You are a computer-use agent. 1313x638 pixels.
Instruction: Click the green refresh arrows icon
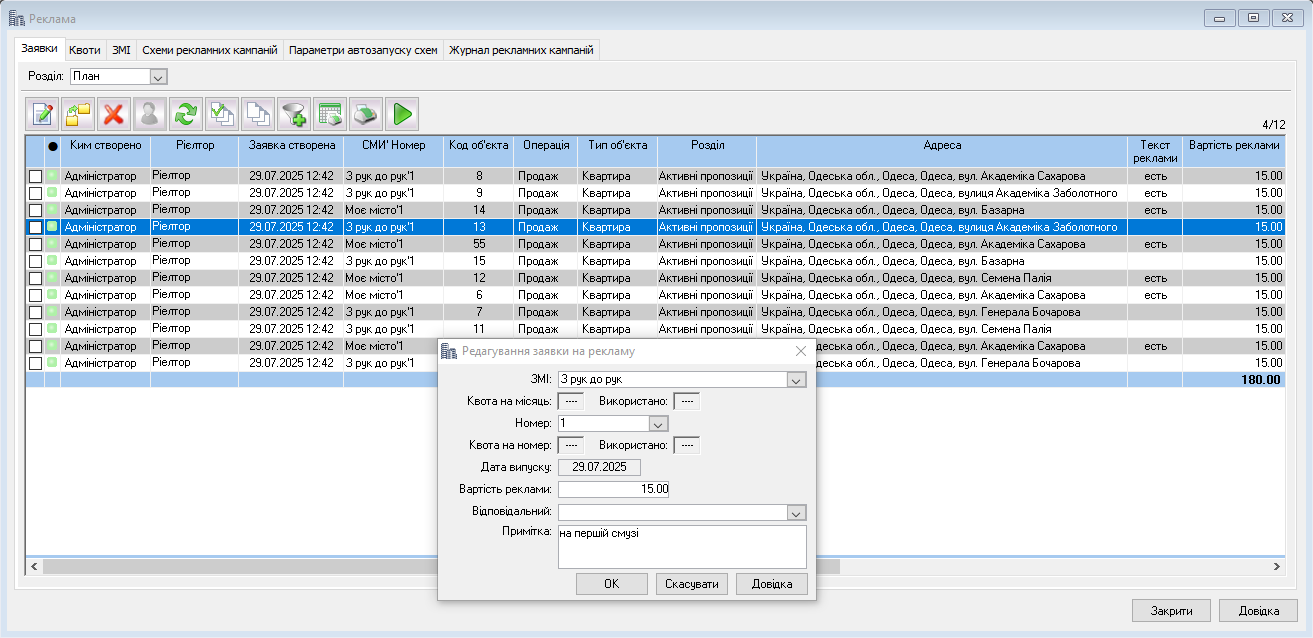click(186, 114)
